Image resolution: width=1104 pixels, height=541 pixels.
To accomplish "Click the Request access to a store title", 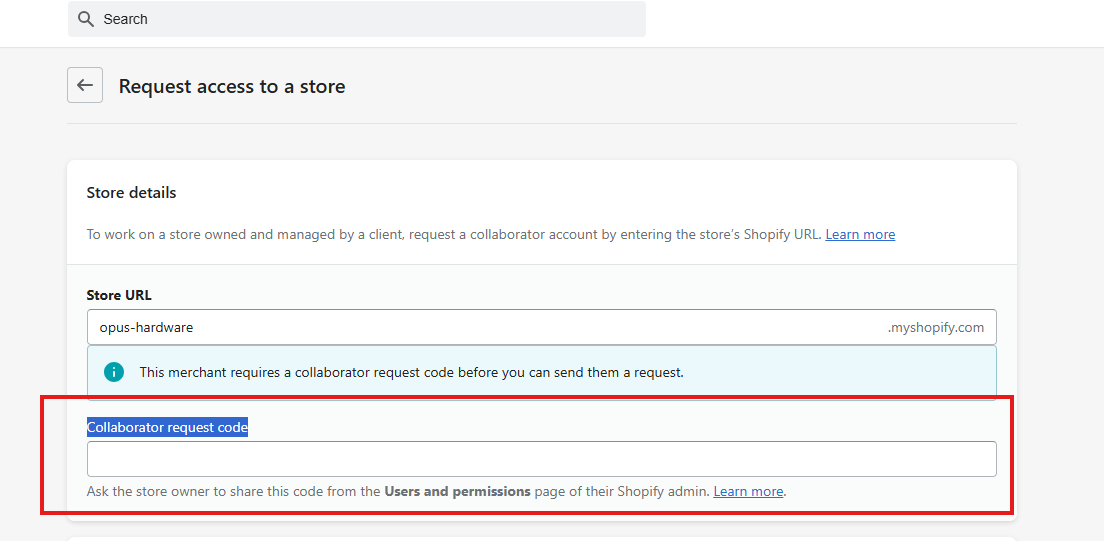I will (232, 87).
